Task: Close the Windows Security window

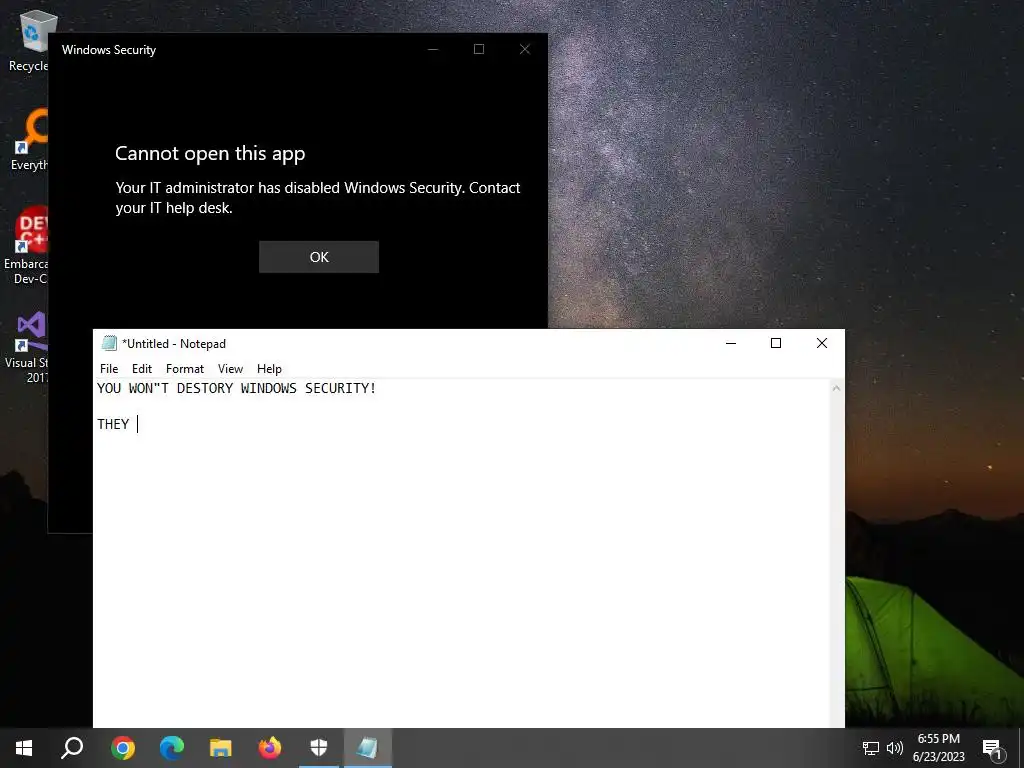Action: pos(524,50)
